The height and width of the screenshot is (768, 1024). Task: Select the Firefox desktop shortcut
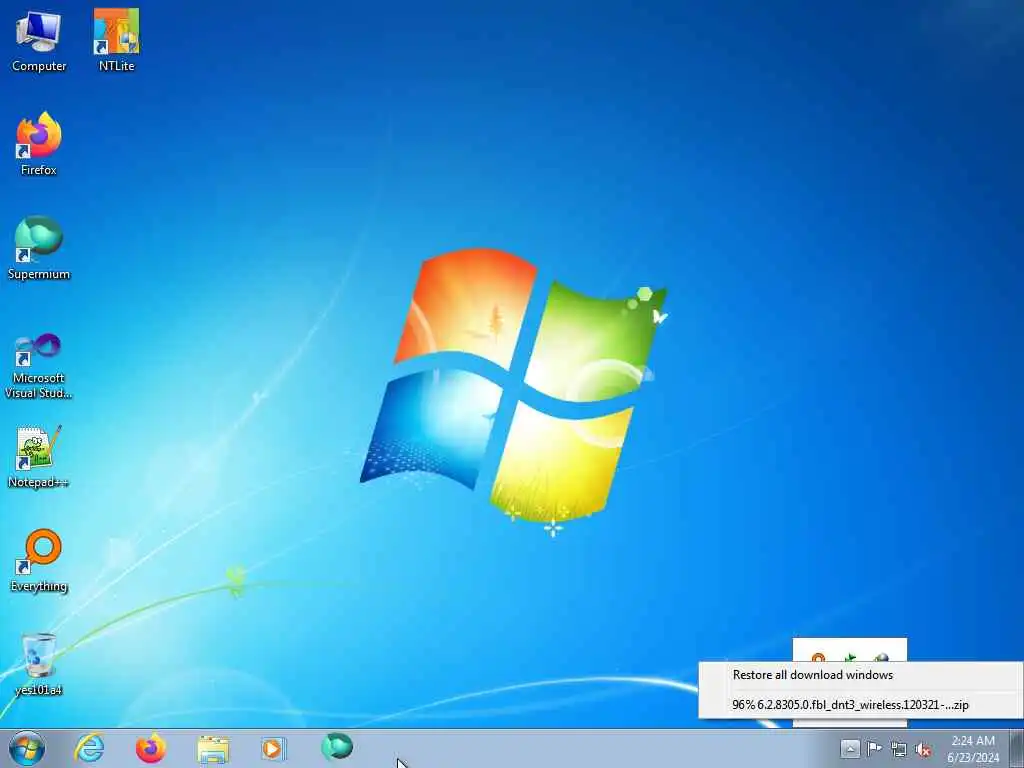(x=39, y=144)
